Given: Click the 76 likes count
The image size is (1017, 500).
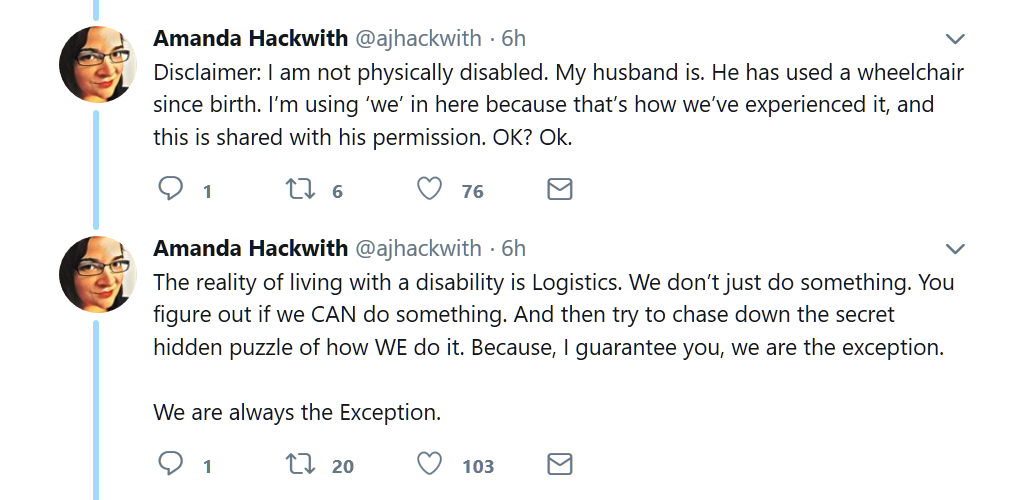Looking at the screenshot, I should 472,191.
